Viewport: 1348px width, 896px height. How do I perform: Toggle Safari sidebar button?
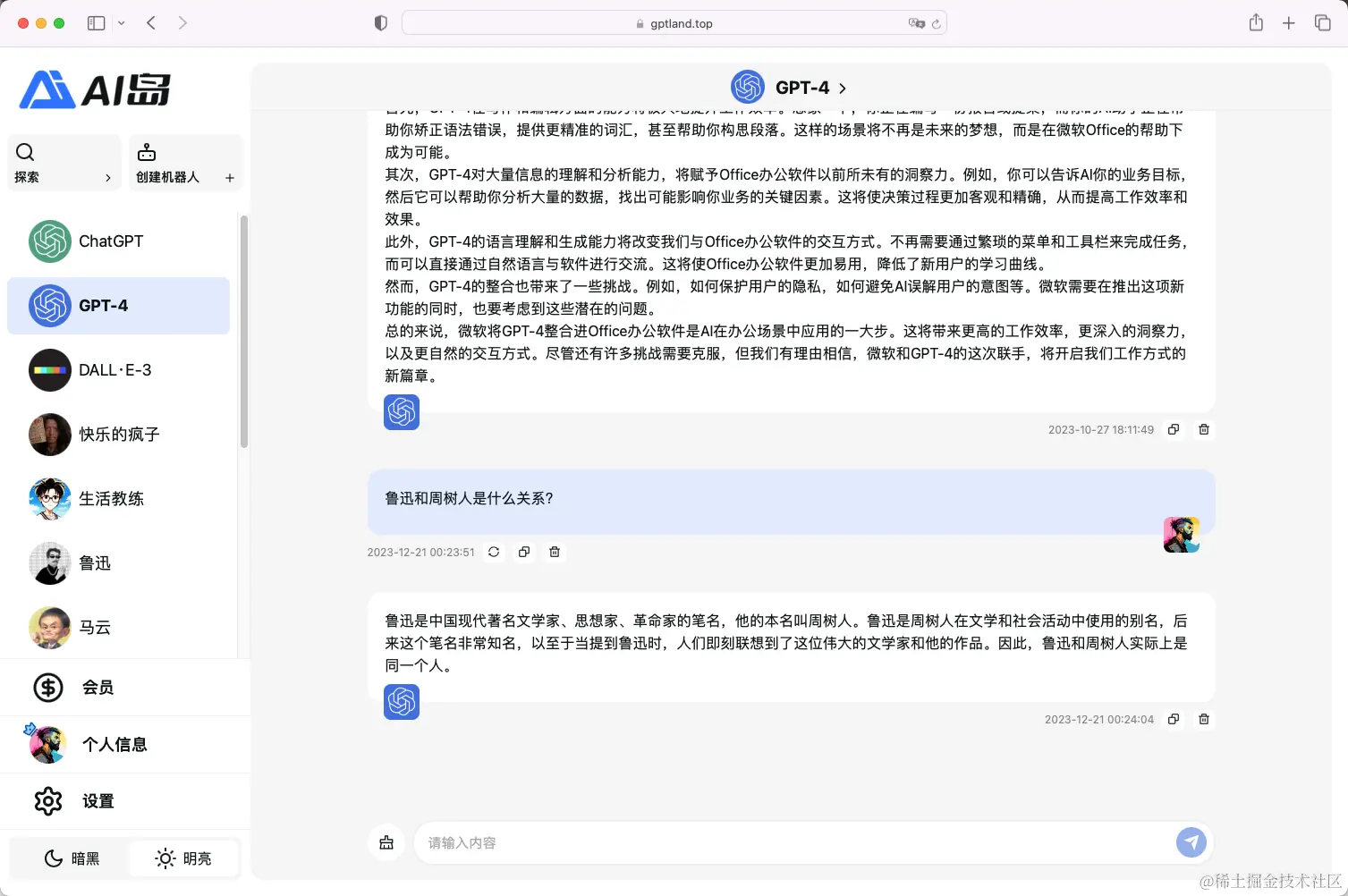[x=96, y=23]
